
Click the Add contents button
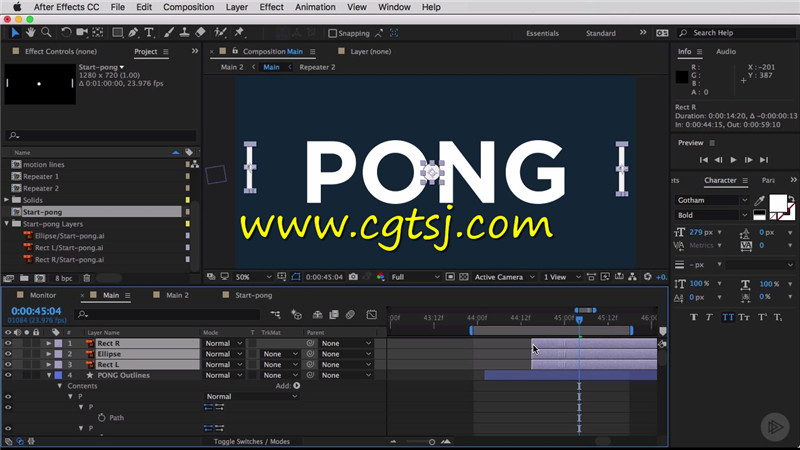[297, 386]
